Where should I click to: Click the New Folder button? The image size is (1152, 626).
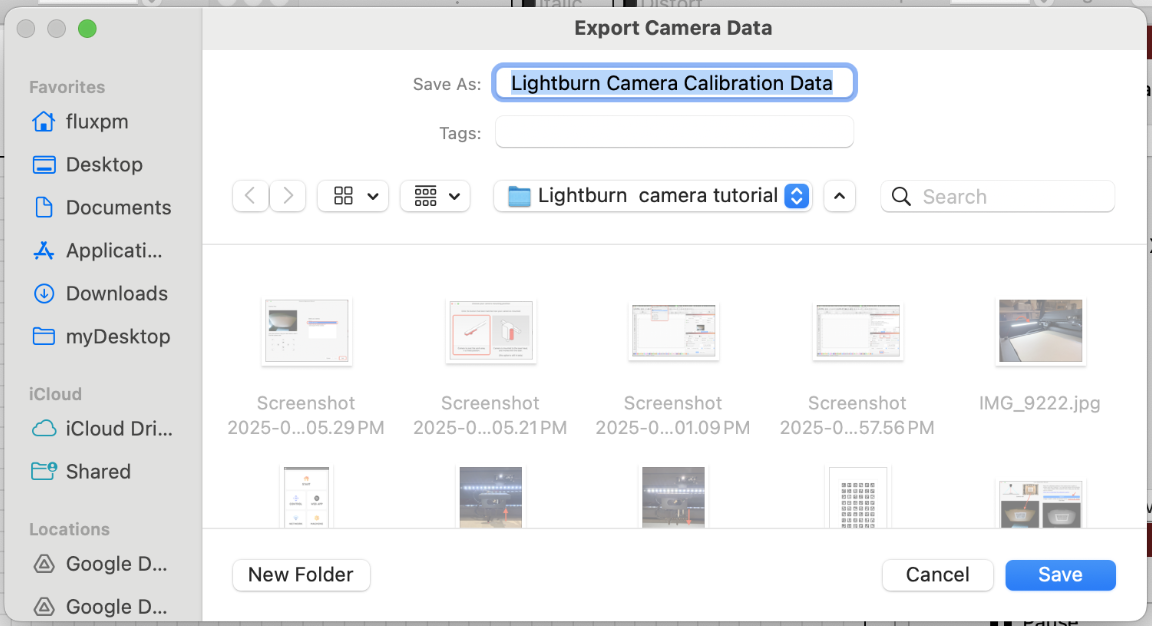pyautogui.click(x=301, y=575)
